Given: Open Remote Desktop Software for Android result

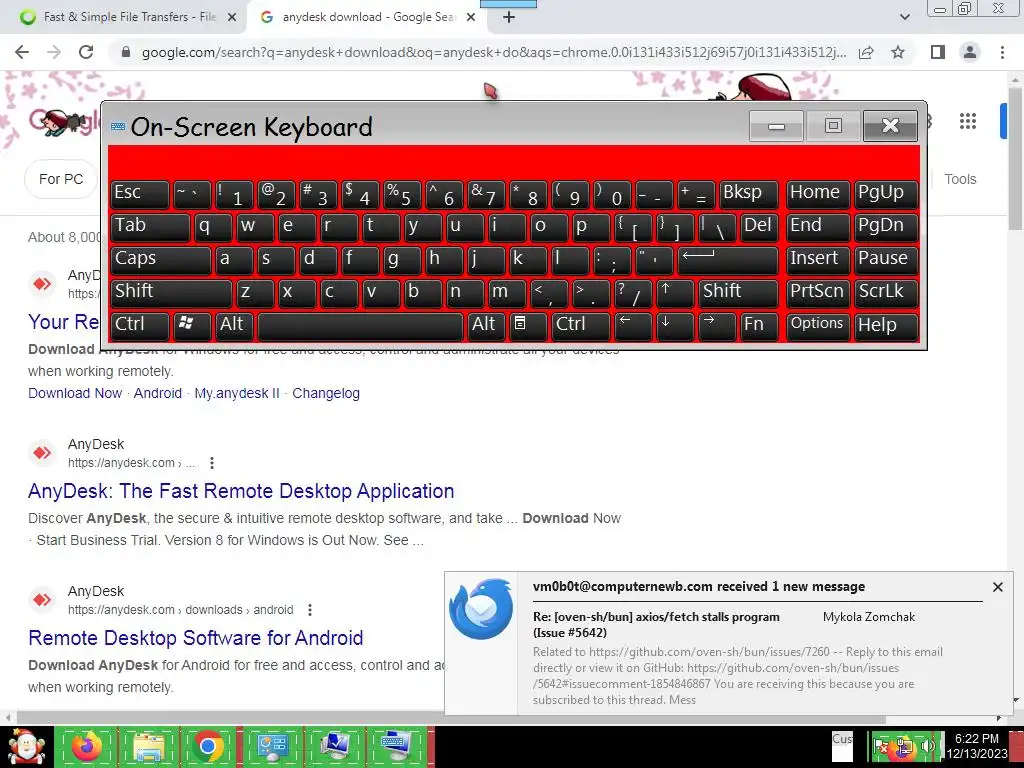Looking at the screenshot, I should point(196,638).
